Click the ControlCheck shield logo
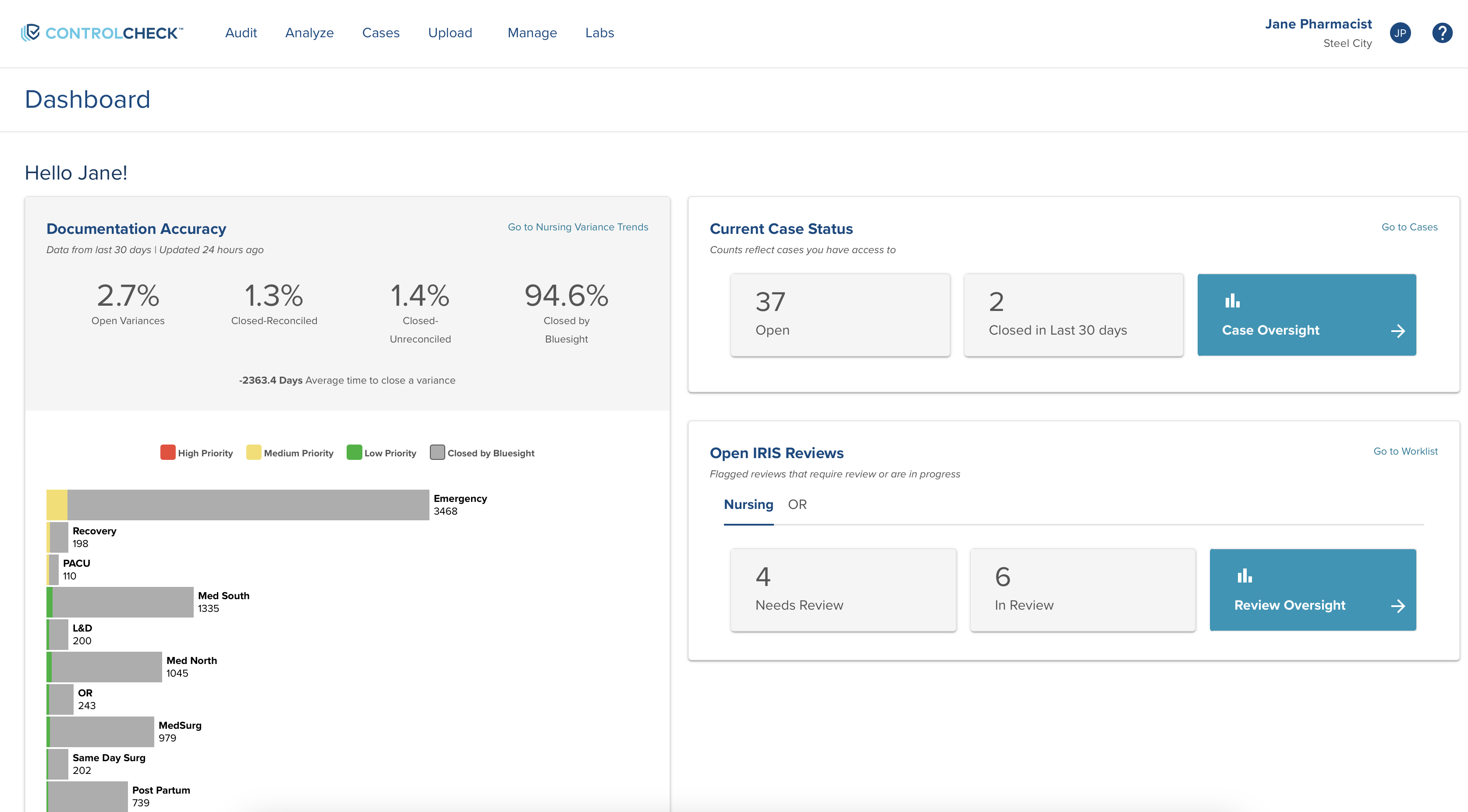The image size is (1468, 812). coord(31,32)
